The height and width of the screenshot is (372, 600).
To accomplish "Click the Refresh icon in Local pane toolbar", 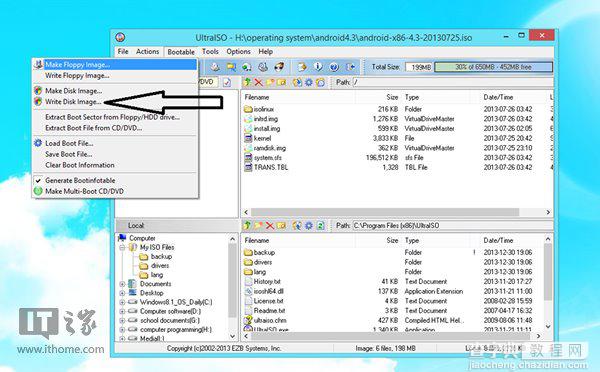I will coord(321,225).
